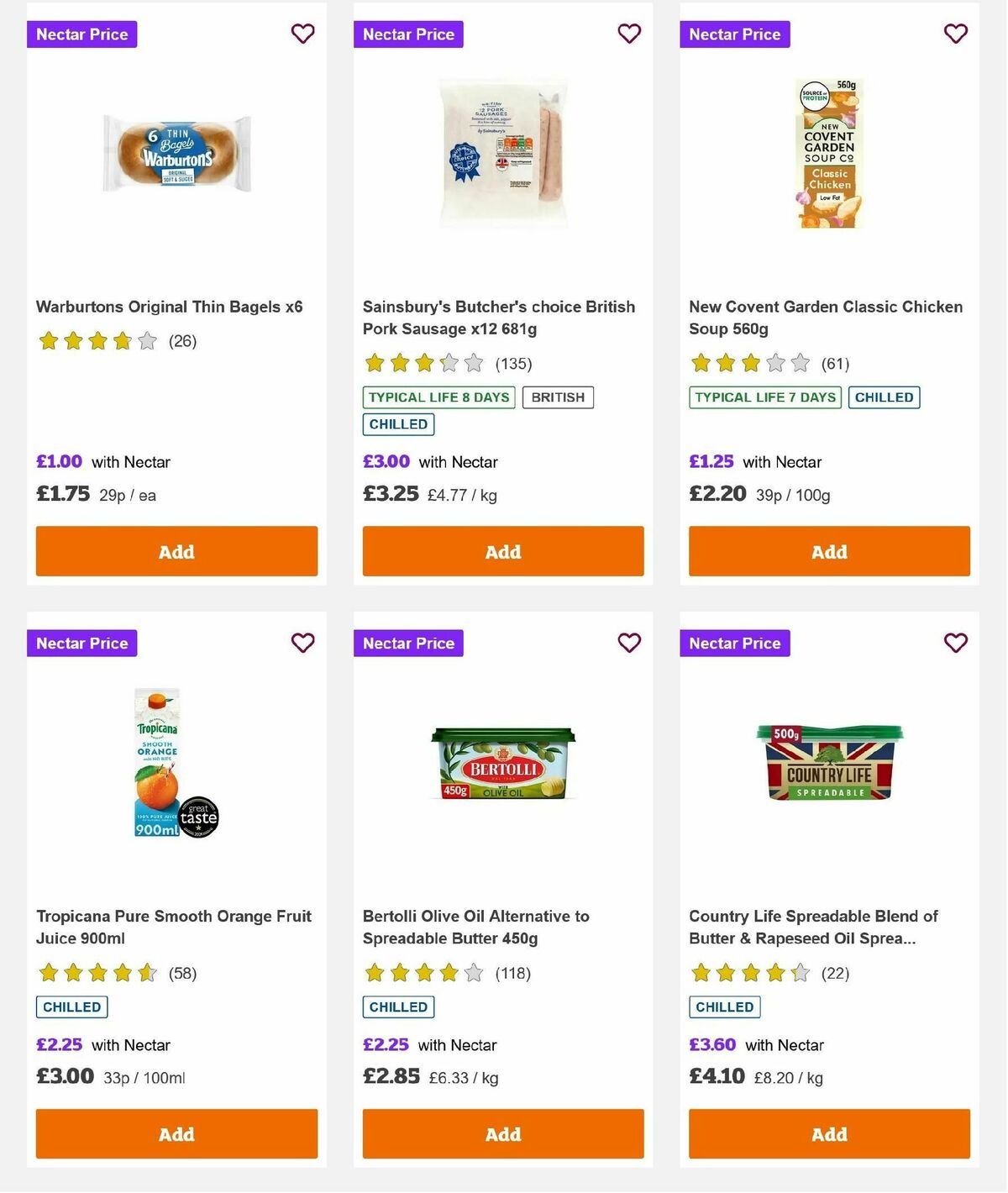Select the Nectar Price badge on Bertolli spread
This screenshot has width=1008, height=1193.
coord(408,643)
